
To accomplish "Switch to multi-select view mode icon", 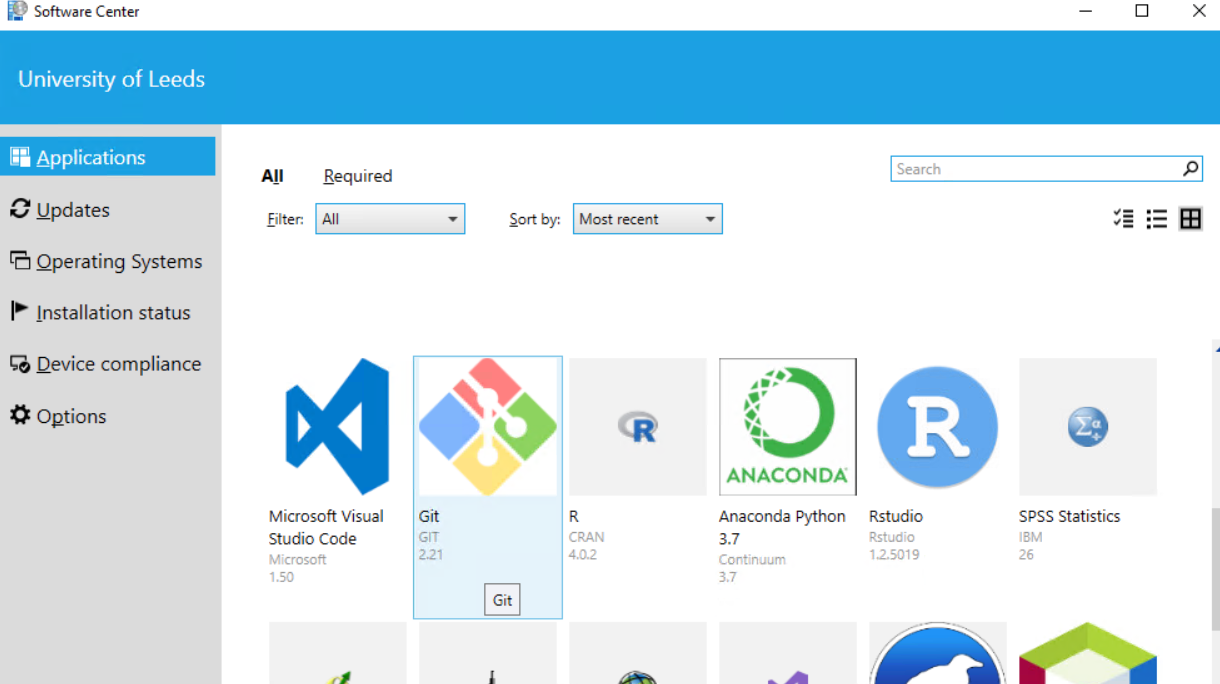I will pos(1123,219).
